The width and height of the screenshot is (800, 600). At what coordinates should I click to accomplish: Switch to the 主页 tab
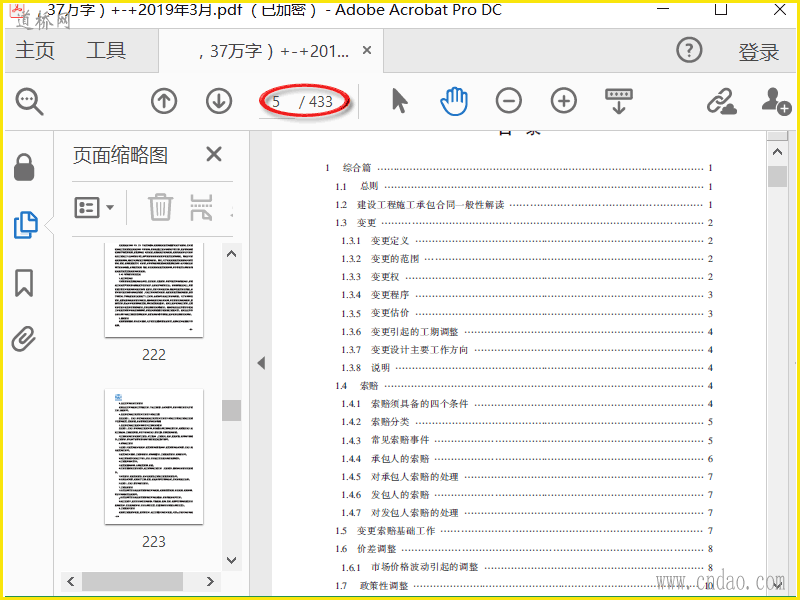(35, 51)
